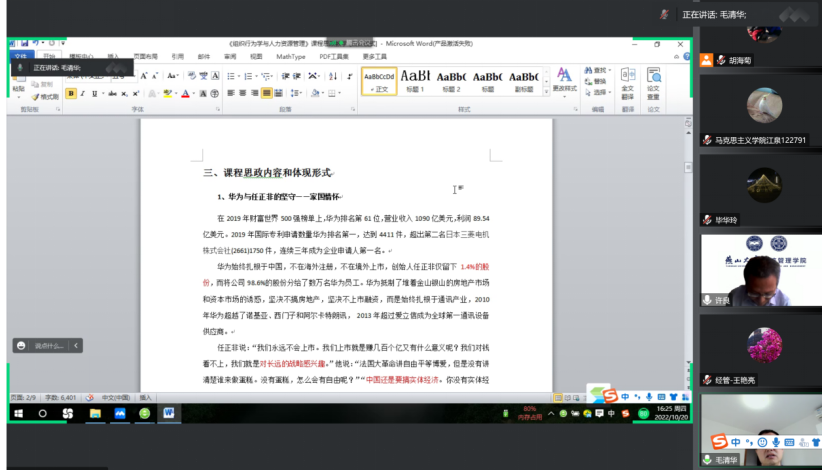Expand the styles gallery list

(x=545, y=91)
